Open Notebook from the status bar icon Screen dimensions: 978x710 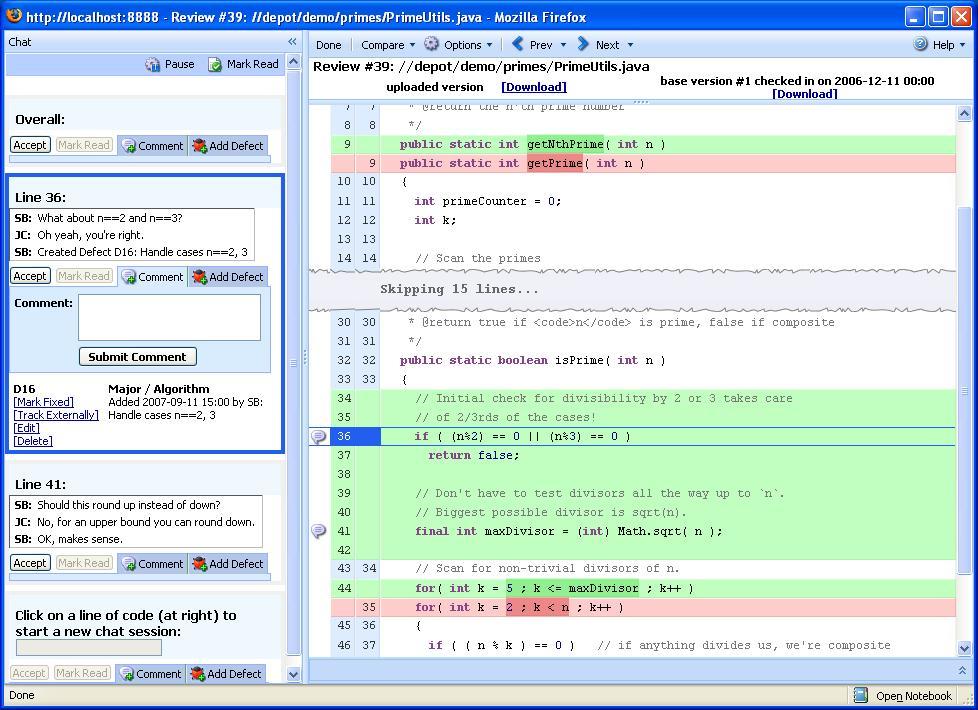click(858, 695)
